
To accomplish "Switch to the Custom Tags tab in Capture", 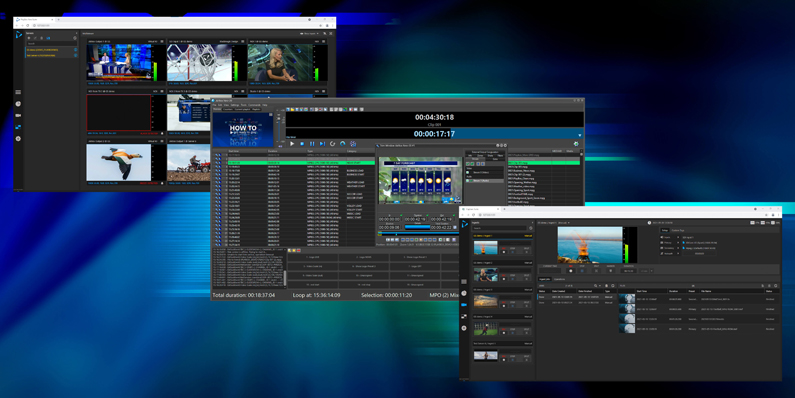I will 678,230.
